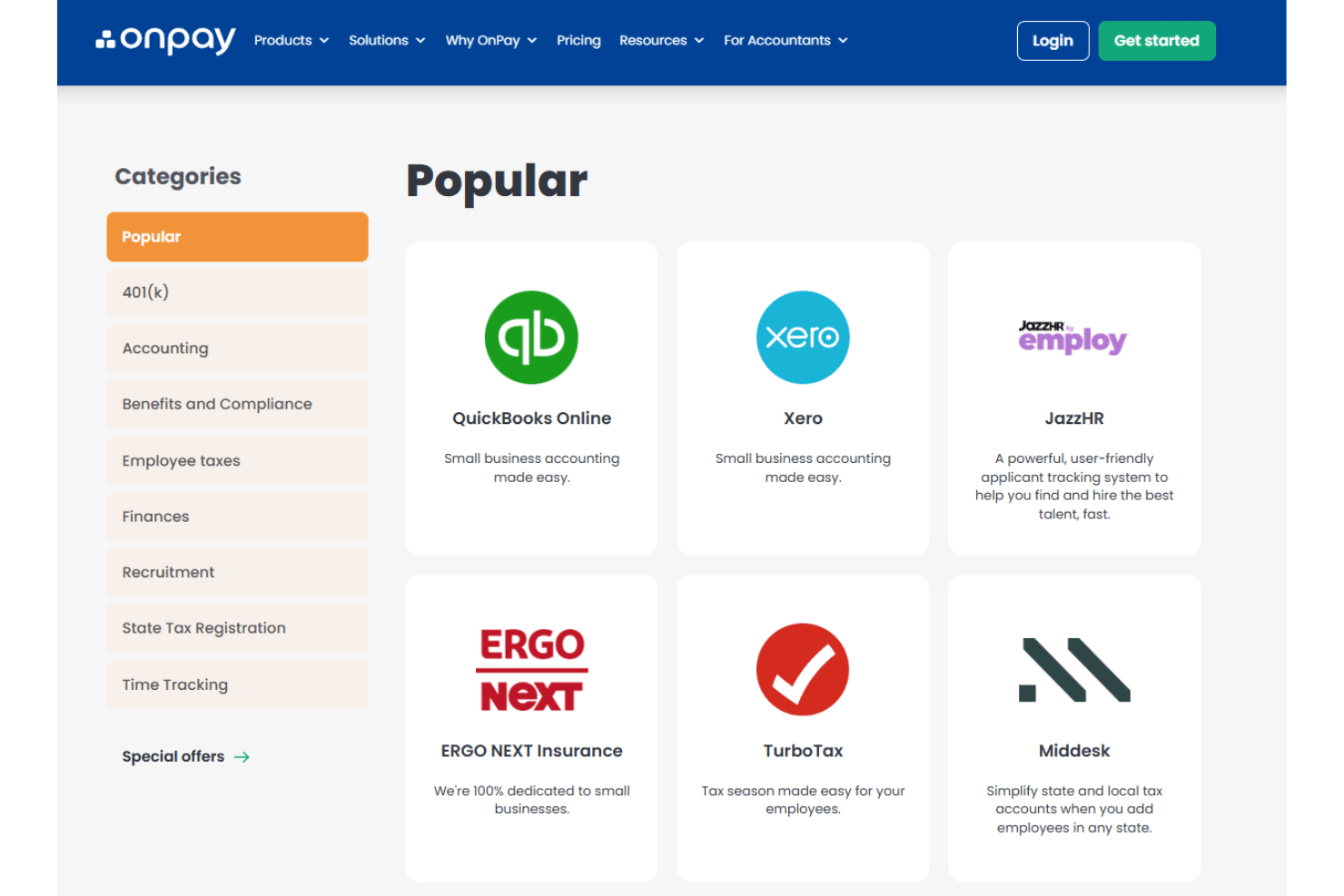Image resolution: width=1344 pixels, height=896 pixels.
Task: Open the For Accountants dropdown
Action: click(786, 40)
